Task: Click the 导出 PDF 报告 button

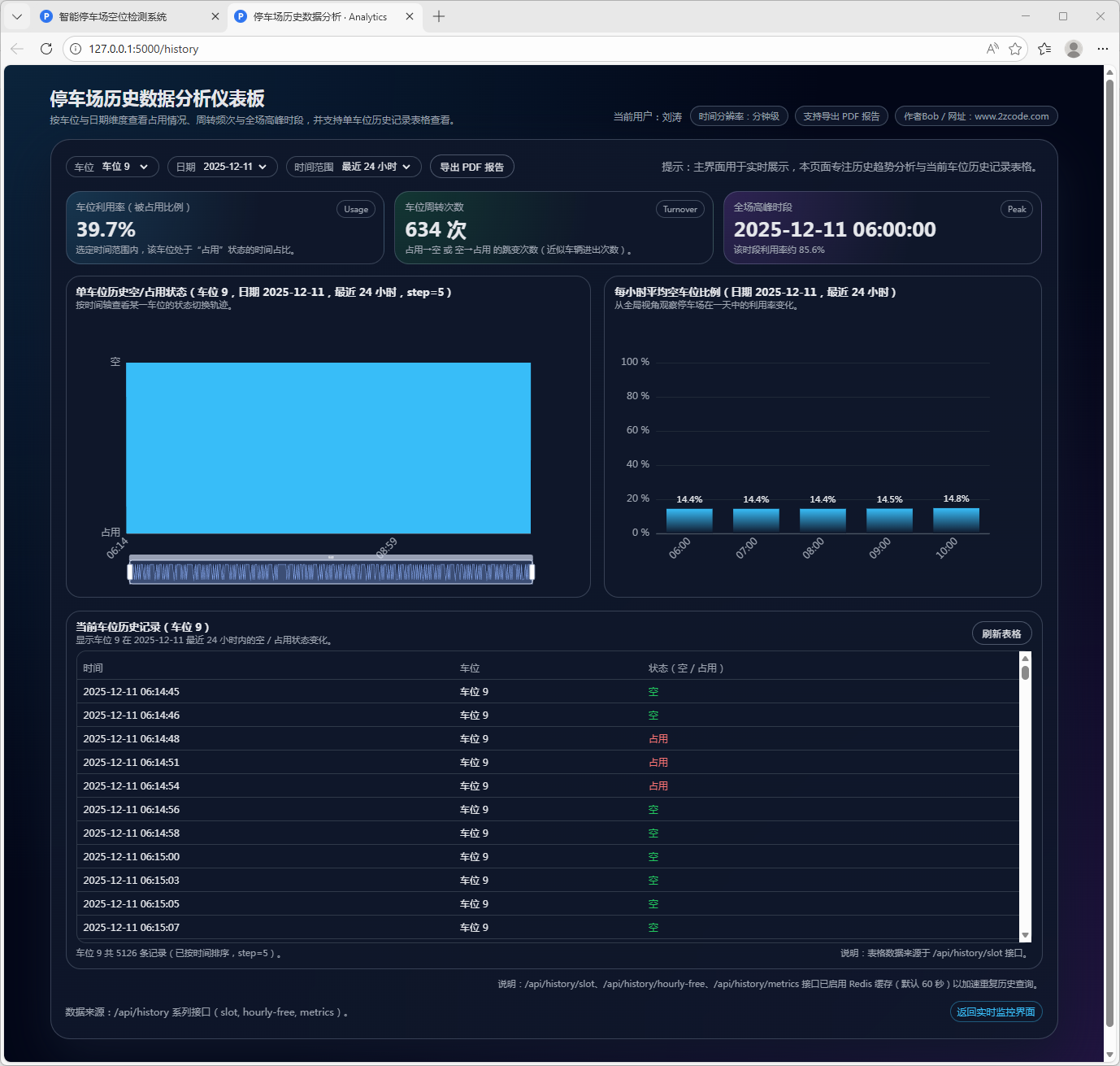Action: [x=471, y=167]
